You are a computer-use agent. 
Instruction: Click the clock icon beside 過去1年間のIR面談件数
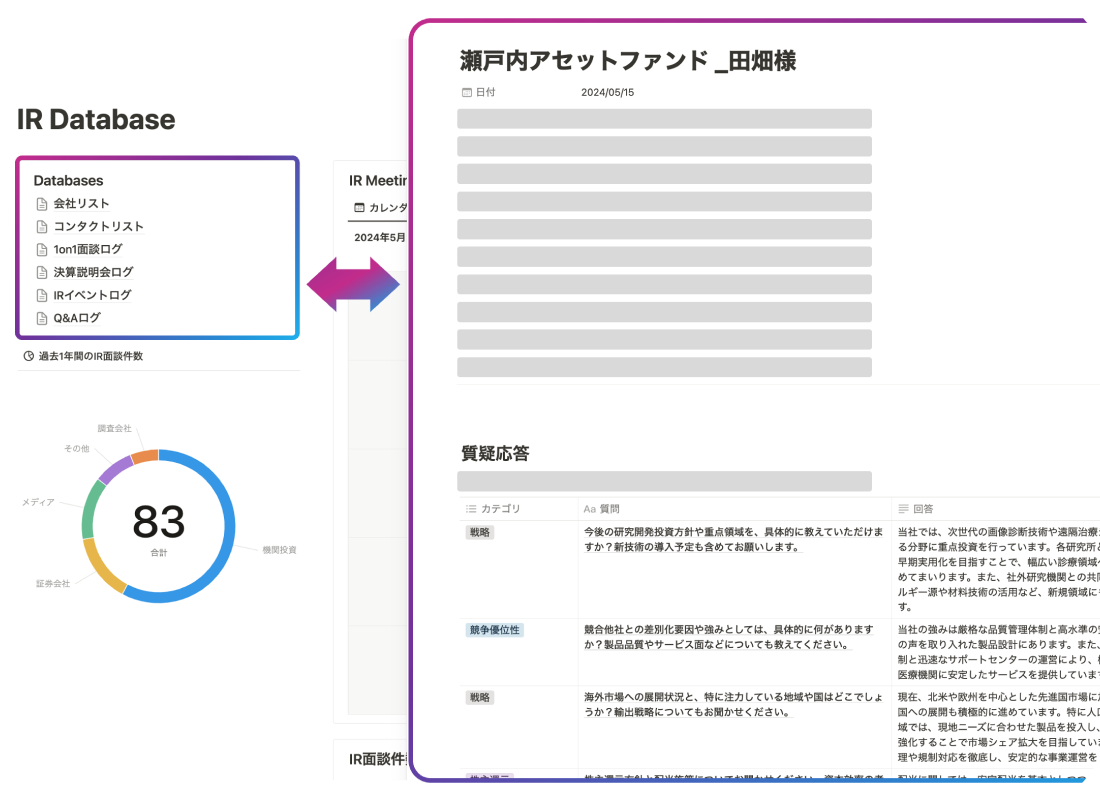coord(28,356)
